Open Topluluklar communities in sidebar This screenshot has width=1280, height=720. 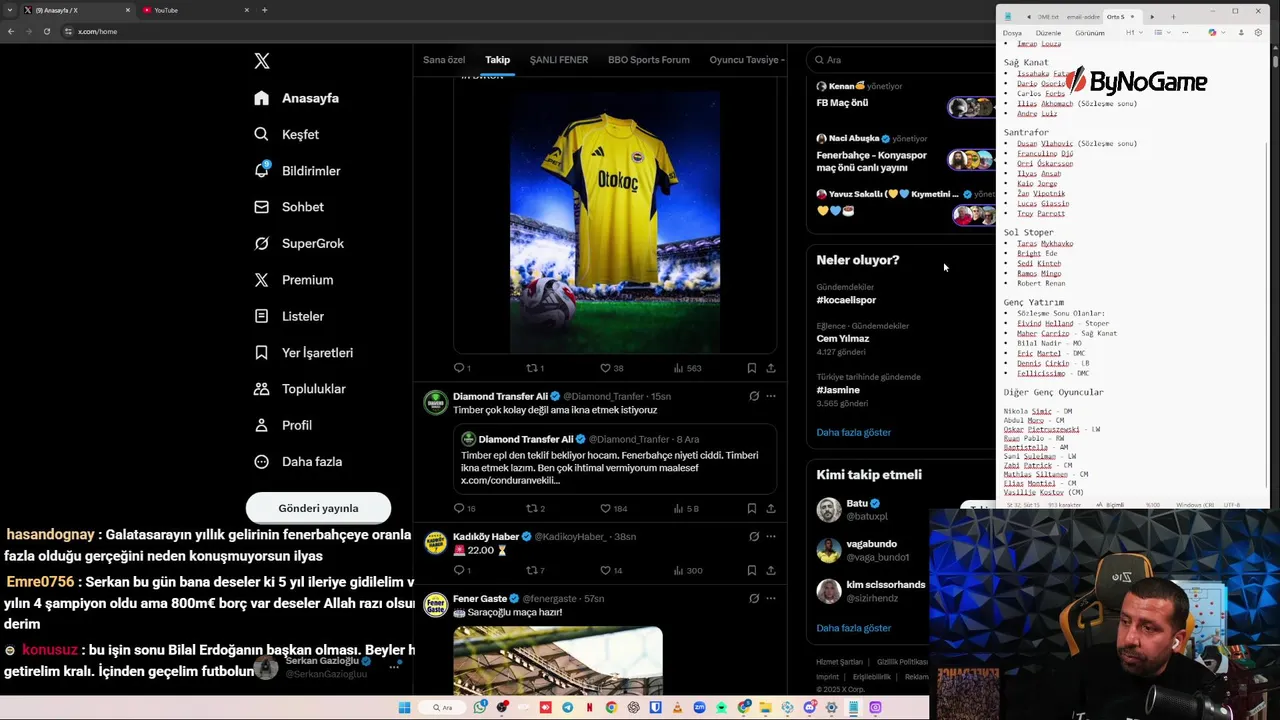click(299, 389)
